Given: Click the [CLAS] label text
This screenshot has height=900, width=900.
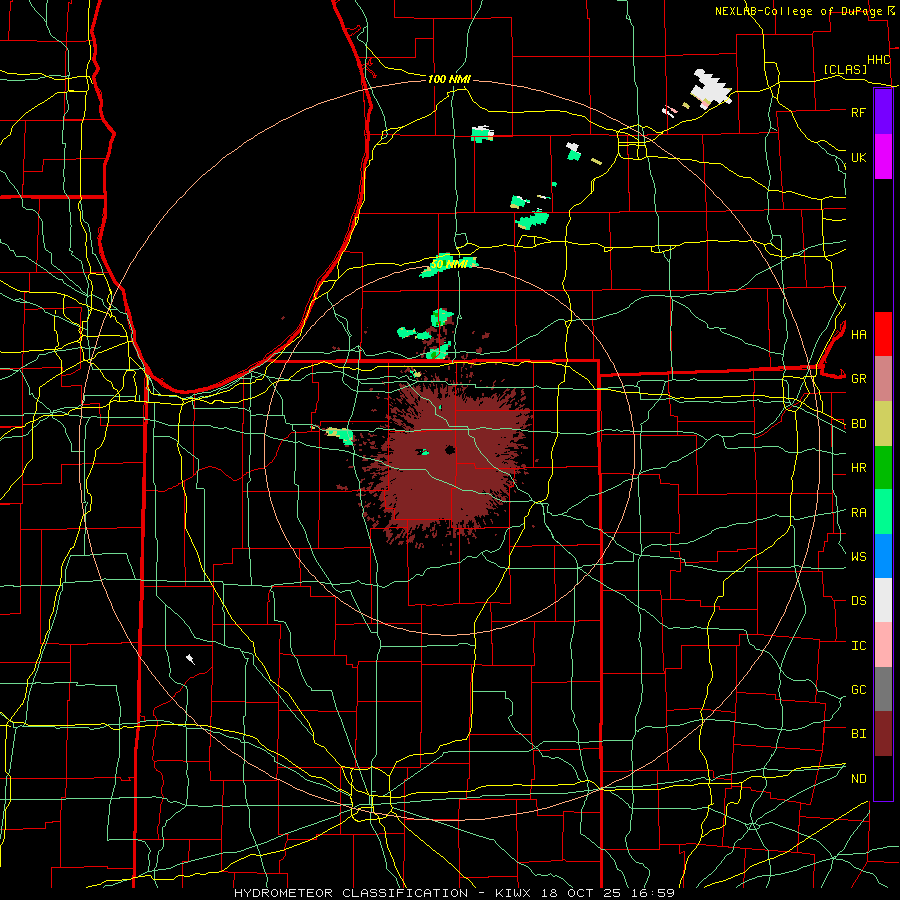Looking at the screenshot, I should [845, 69].
